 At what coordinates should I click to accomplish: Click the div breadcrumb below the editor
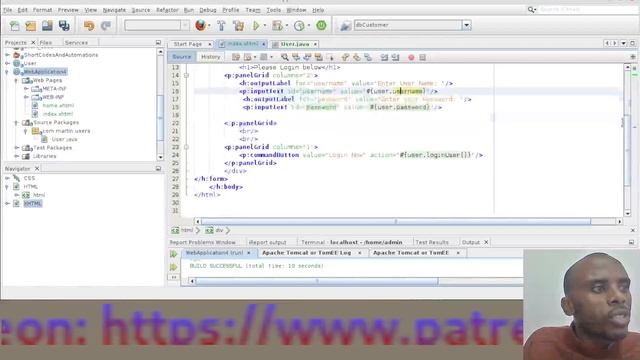coord(219,230)
